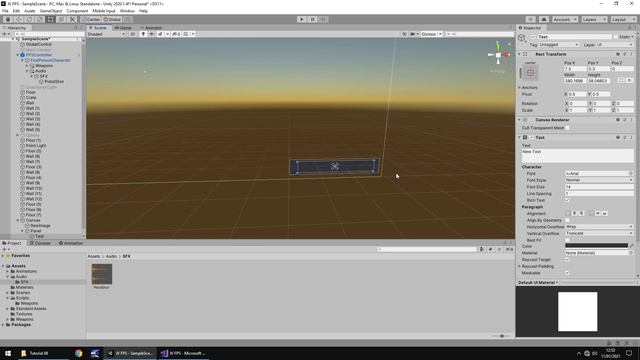Switch to the Animator tab
Viewport: 640px width, 360px height.
click(151, 28)
